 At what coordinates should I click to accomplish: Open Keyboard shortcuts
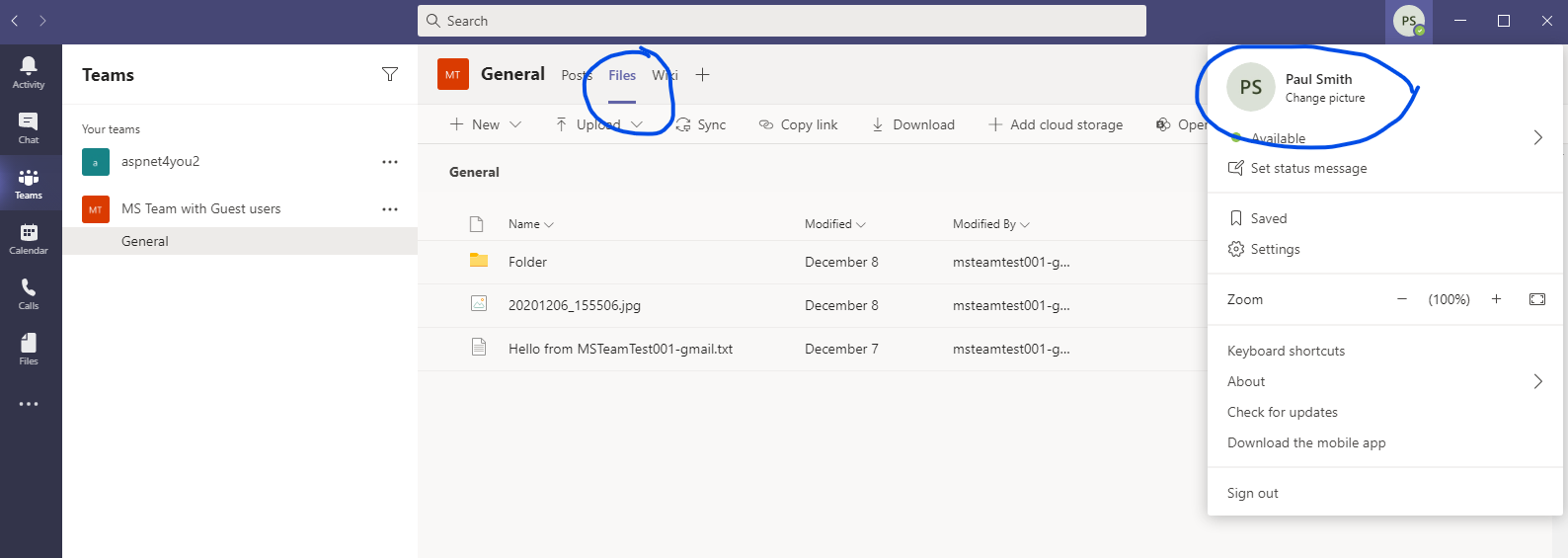[x=1286, y=351]
